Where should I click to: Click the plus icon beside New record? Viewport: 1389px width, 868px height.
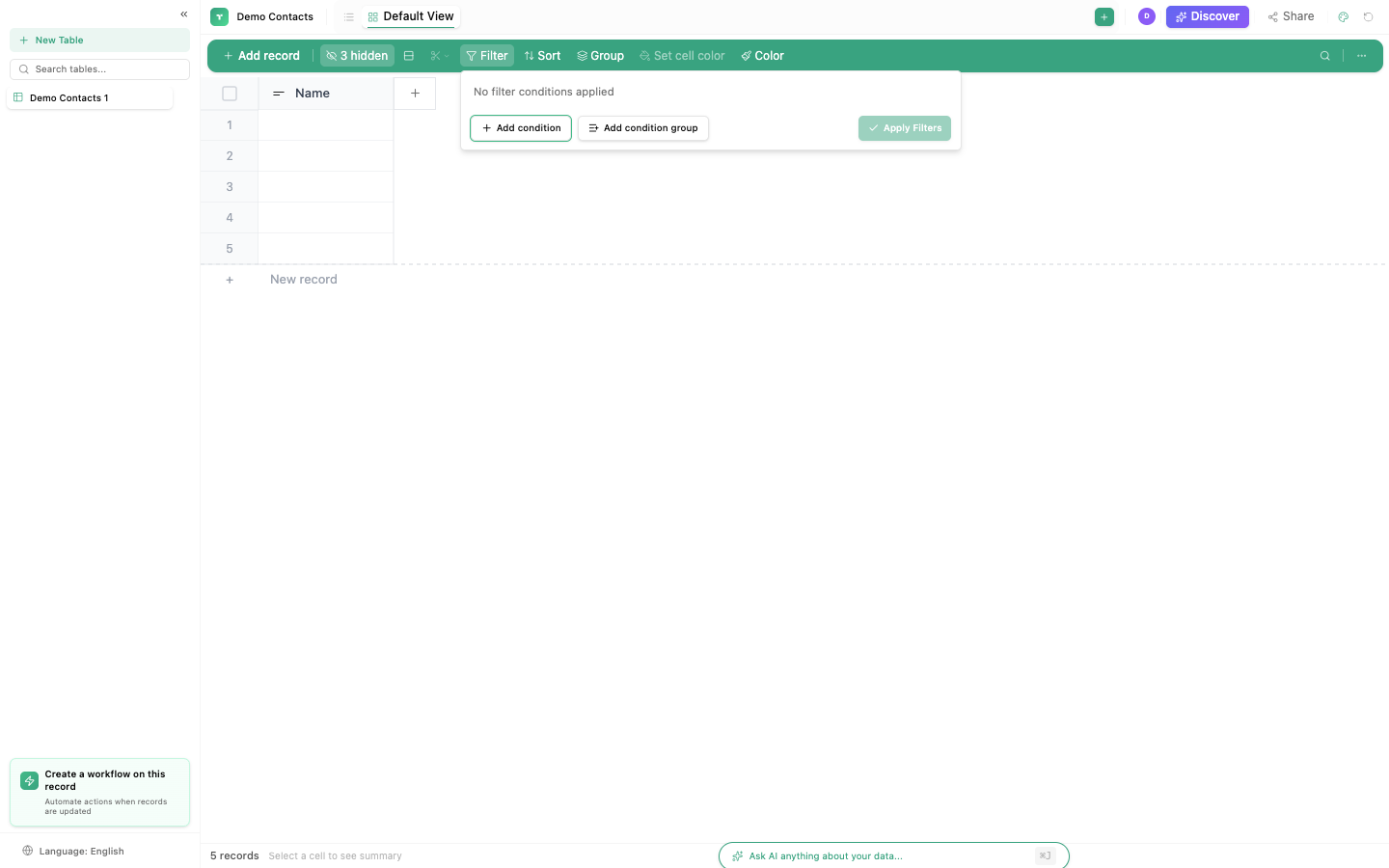pyautogui.click(x=230, y=280)
